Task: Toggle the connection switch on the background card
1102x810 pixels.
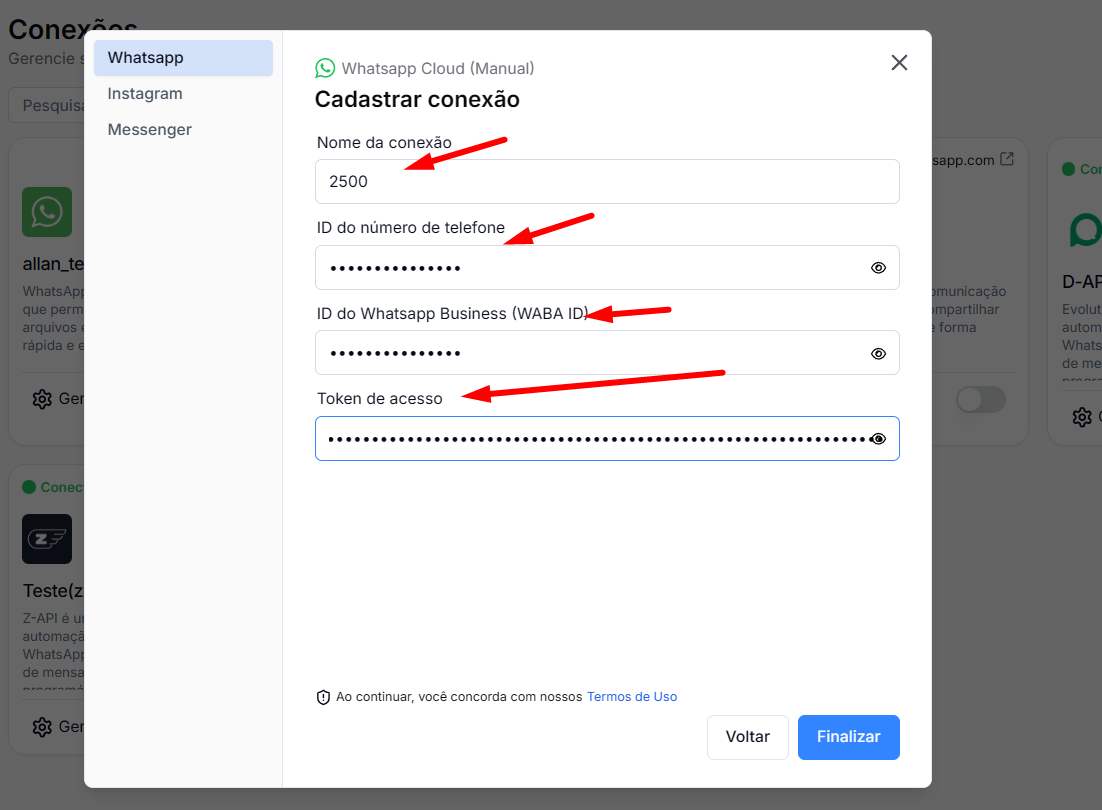Action: pos(980,400)
